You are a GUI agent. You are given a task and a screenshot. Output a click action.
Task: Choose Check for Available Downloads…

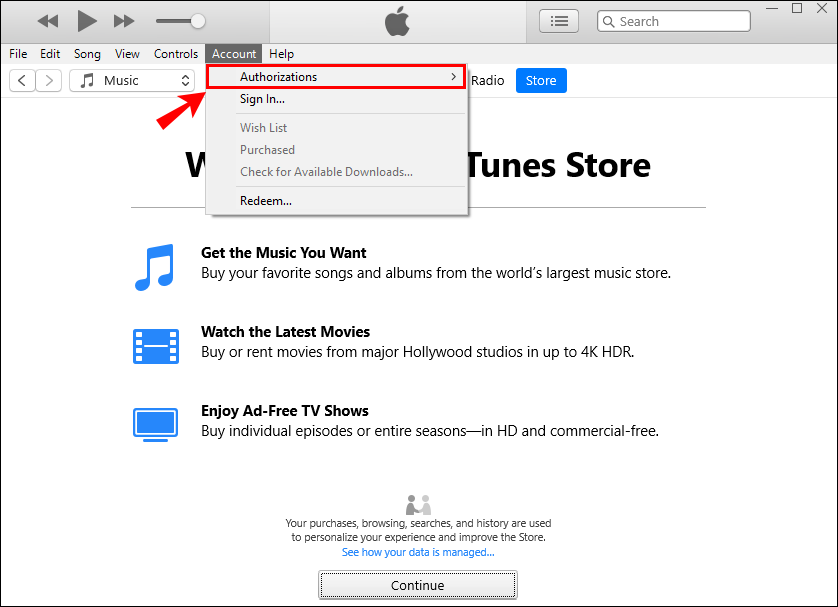pos(336,172)
